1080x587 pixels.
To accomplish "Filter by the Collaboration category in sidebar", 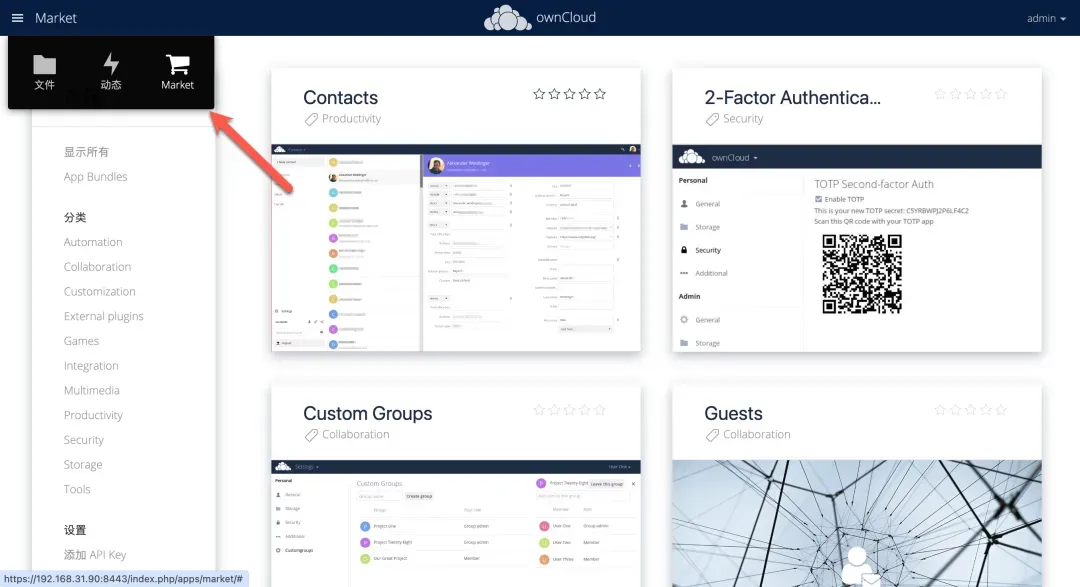I will 97,267.
